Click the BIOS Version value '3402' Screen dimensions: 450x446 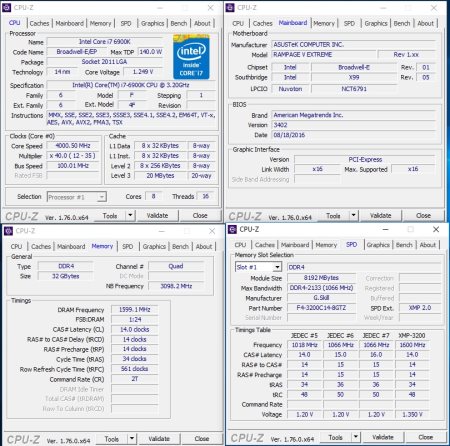pyautogui.click(x=354, y=125)
